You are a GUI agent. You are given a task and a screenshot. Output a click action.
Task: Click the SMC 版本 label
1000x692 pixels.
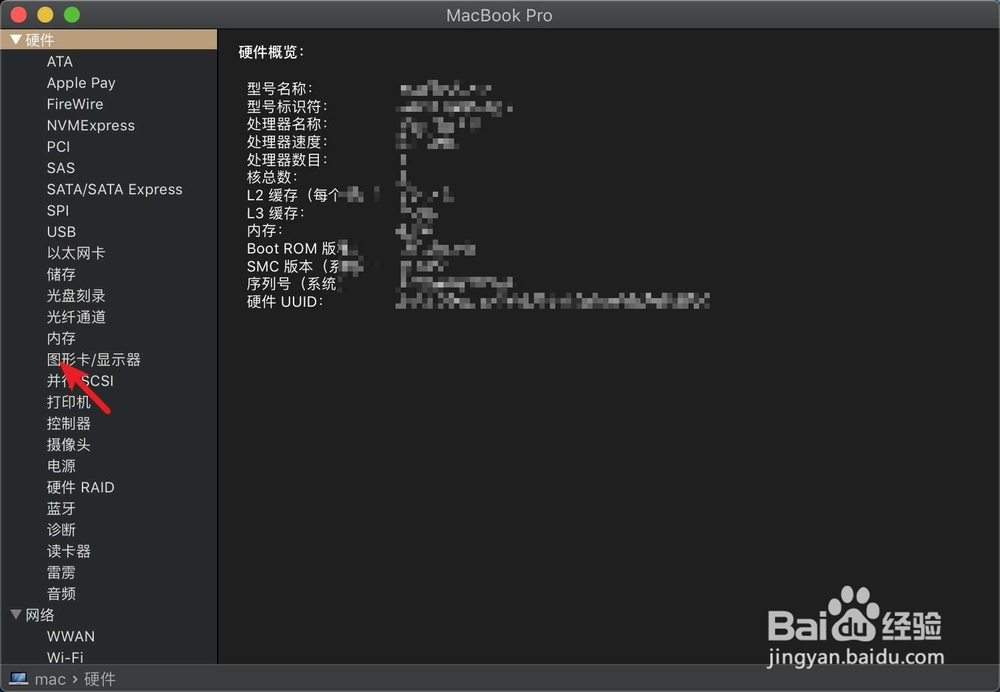click(294, 266)
